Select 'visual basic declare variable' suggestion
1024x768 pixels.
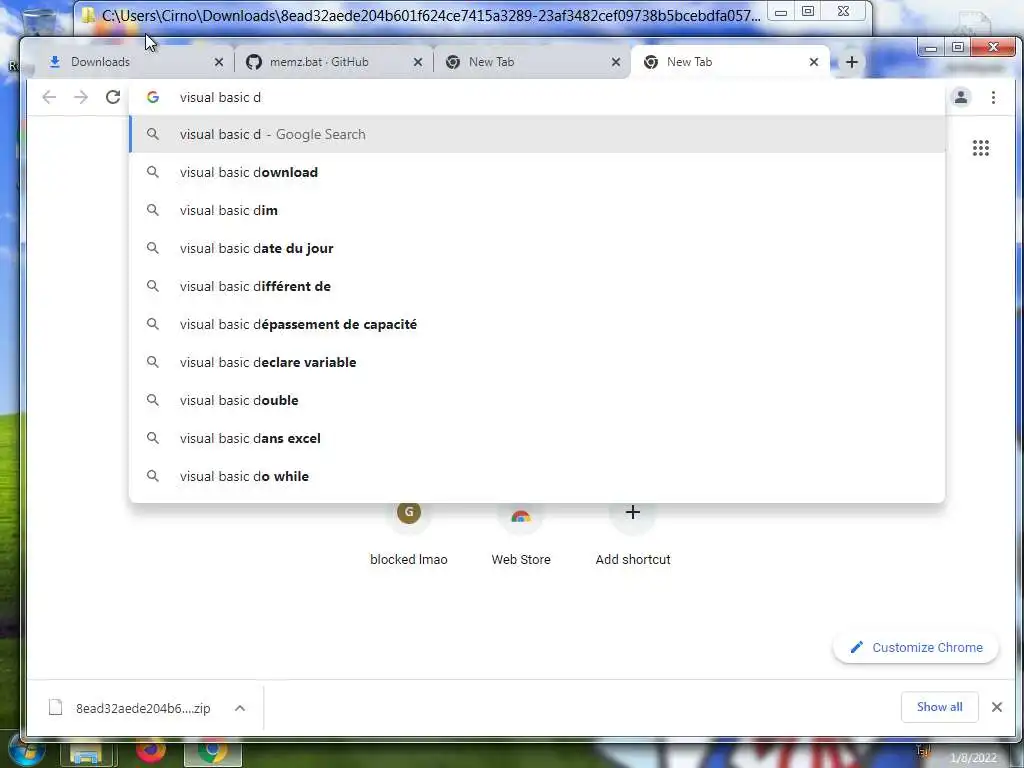point(537,362)
